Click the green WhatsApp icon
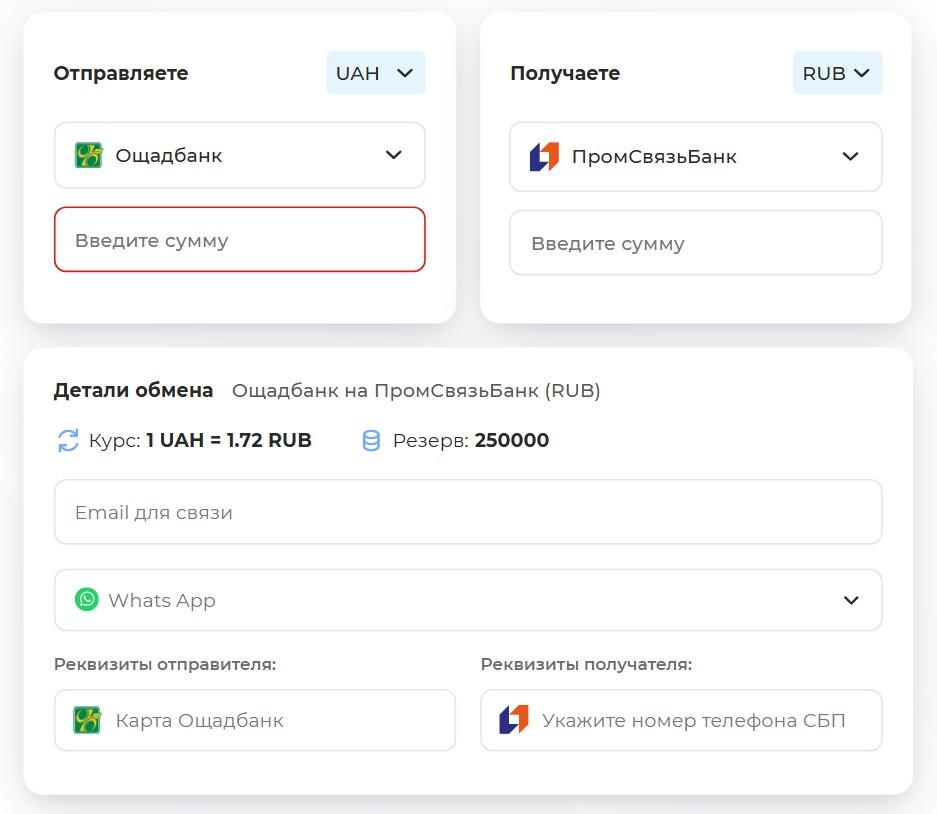Viewport: 937px width, 814px height. [x=87, y=600]
